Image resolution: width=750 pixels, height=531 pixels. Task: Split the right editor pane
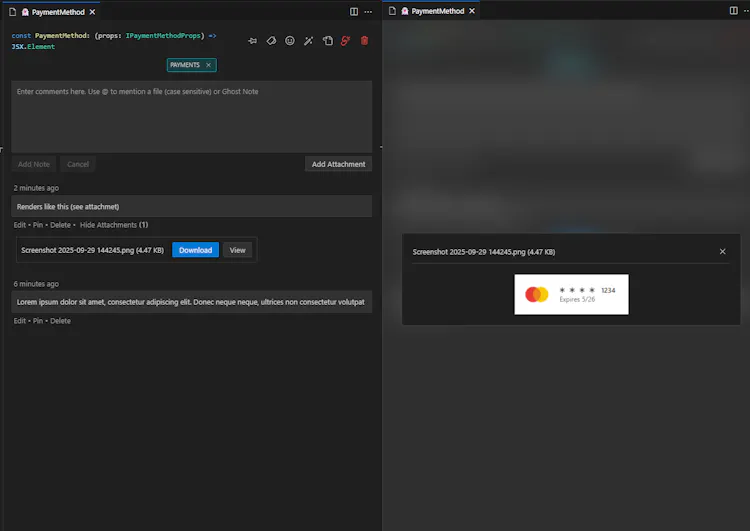(733, 11)
